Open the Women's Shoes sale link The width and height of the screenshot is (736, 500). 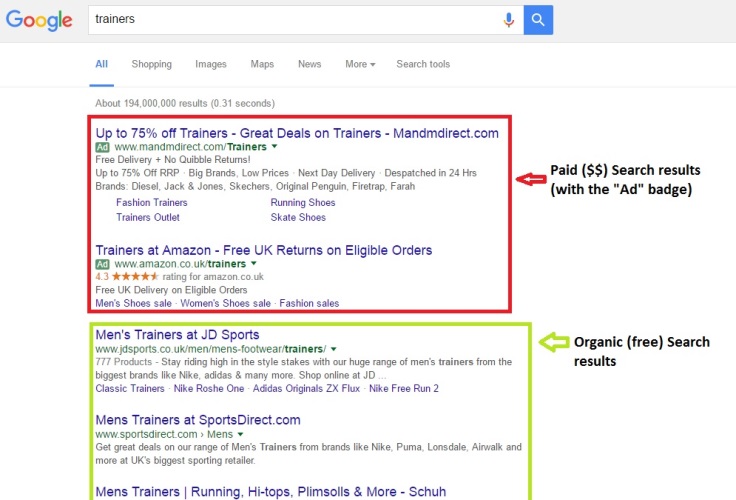(225, 303)
